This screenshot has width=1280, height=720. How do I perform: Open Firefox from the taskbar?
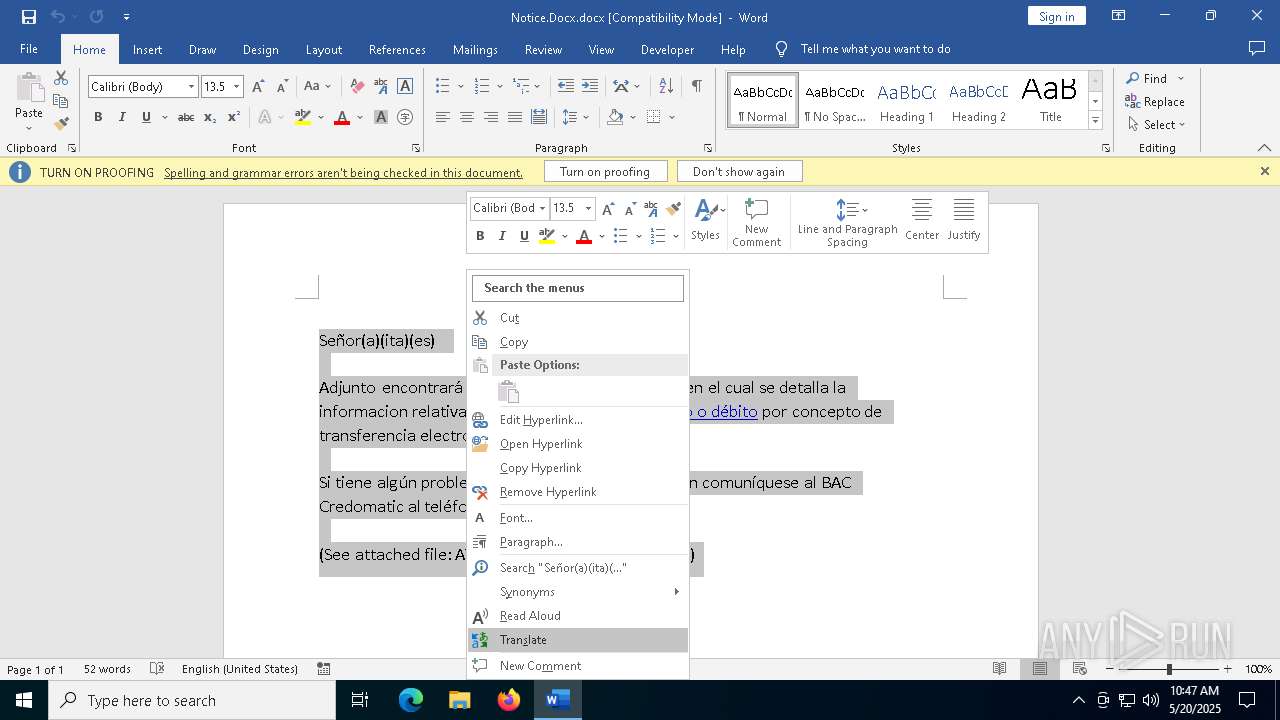[x=509, y=700]
